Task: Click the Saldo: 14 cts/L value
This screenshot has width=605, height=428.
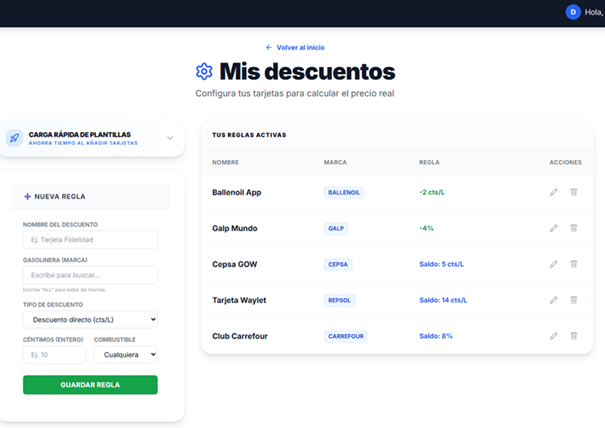Action: pos(443,300)
